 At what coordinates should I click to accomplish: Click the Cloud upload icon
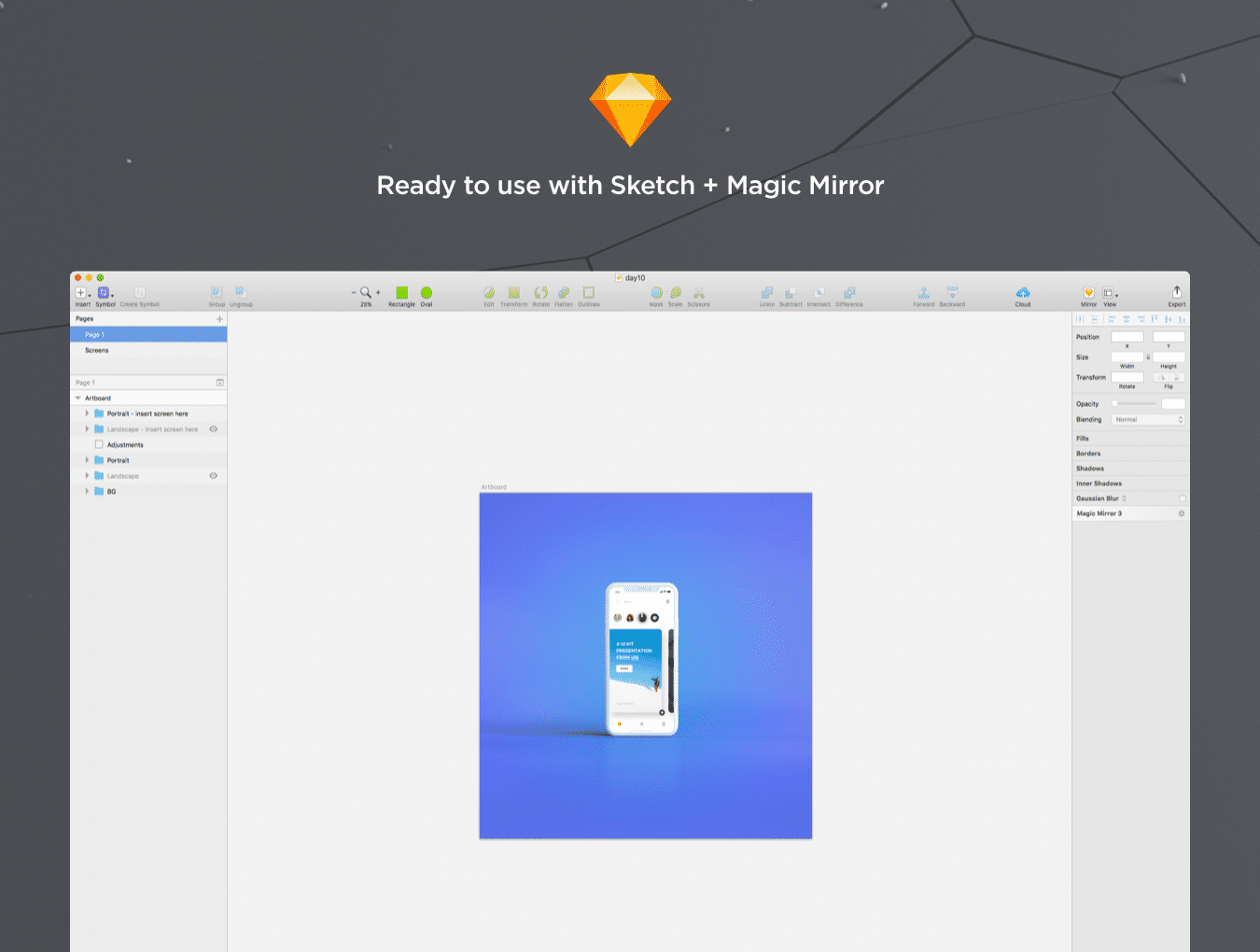1023,293
